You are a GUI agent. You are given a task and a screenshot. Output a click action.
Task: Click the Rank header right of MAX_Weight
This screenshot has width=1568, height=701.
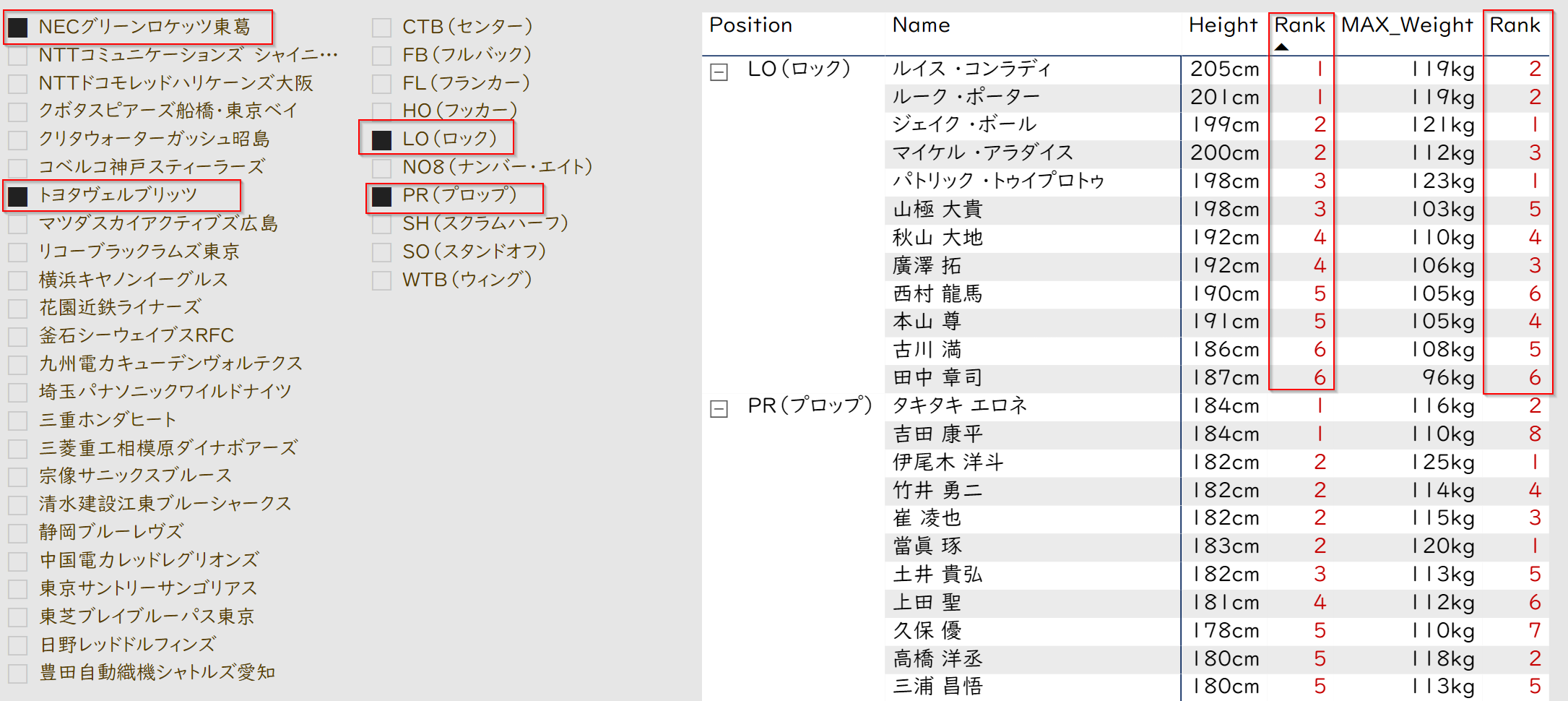pos(1515,25)
